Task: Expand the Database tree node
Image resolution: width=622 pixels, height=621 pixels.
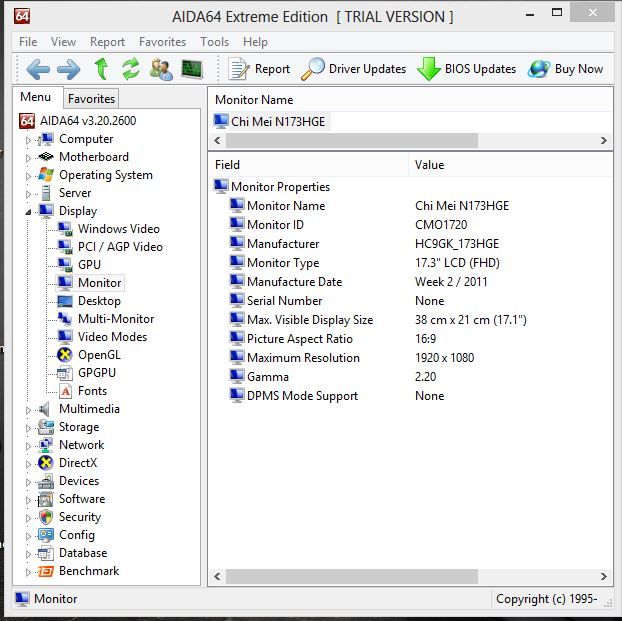Action: (28, 554)
